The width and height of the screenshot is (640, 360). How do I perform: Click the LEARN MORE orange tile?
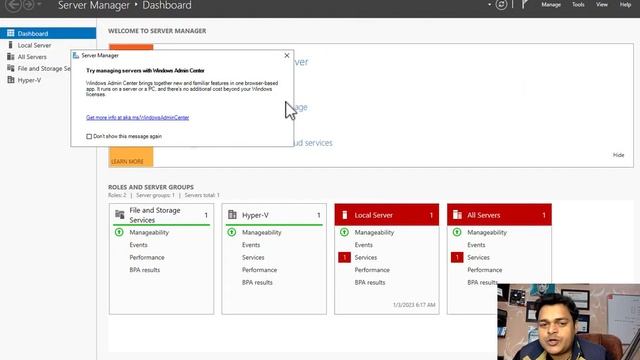click(x=131, y=158)
